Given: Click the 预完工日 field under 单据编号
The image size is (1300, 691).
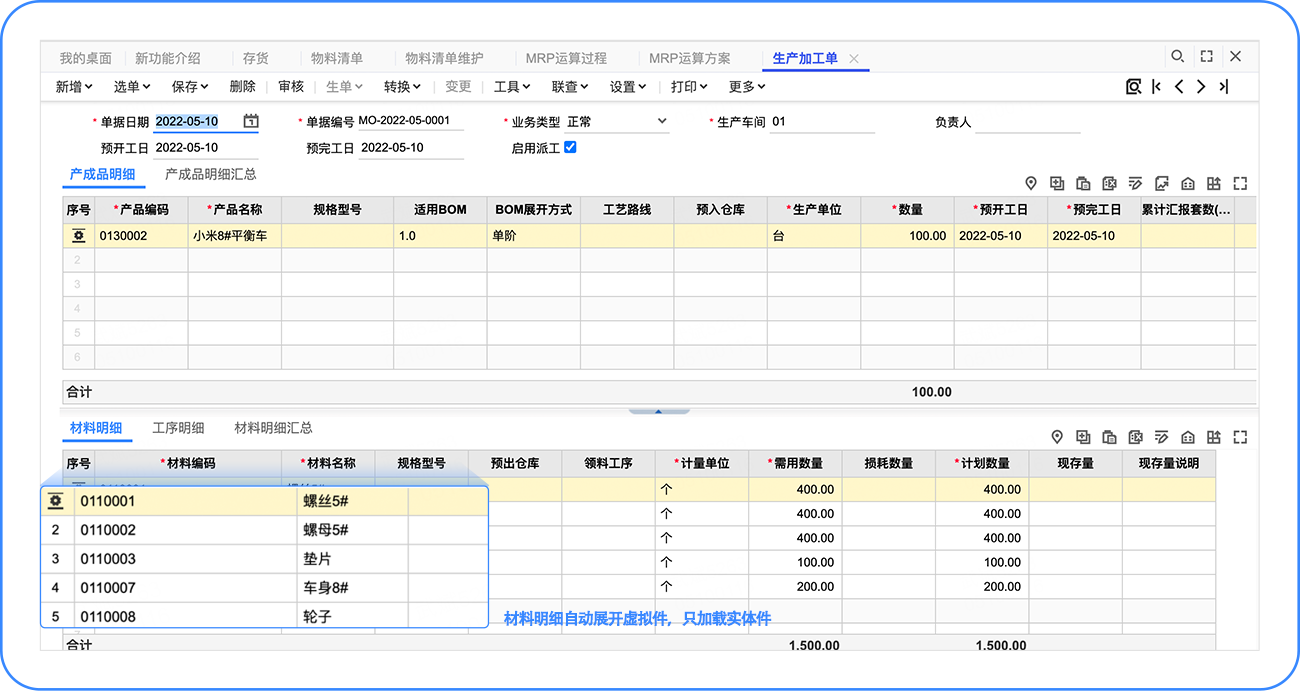Looking at the screenshot, I should 410,148.
